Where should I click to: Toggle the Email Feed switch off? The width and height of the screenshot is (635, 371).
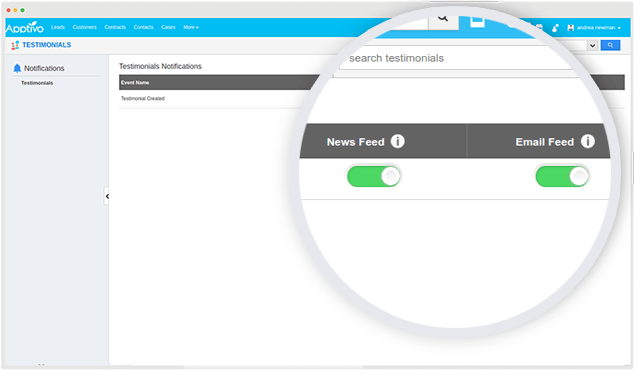(x=562, y=176)
